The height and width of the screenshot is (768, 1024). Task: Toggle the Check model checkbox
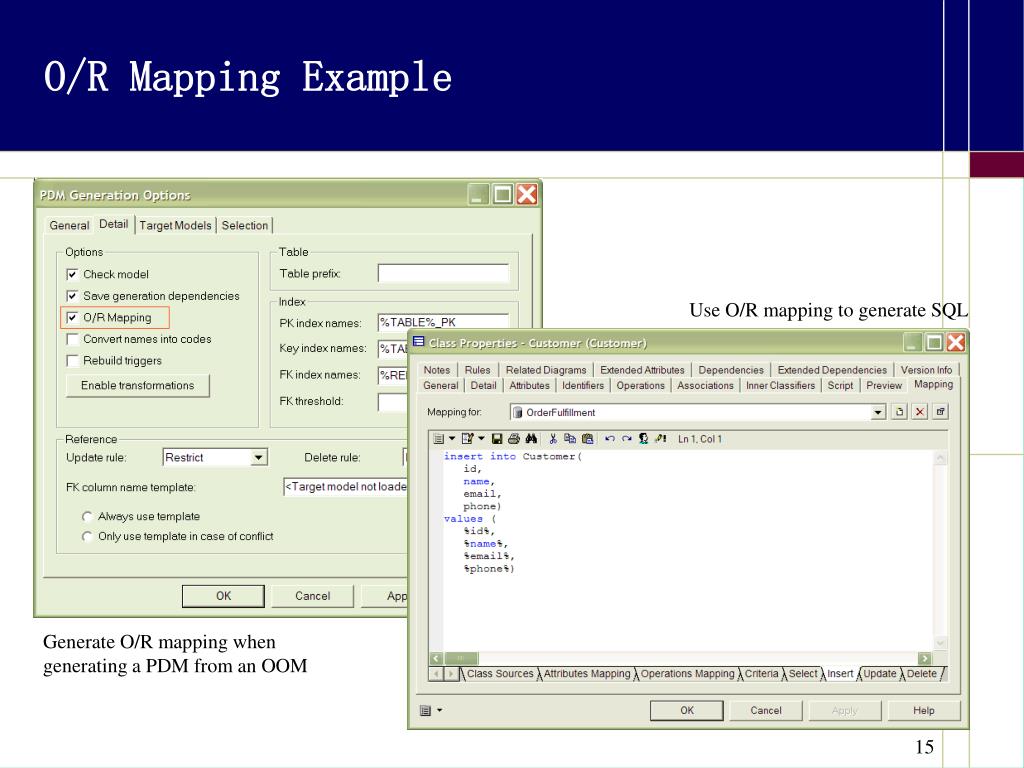coord(72,274)
